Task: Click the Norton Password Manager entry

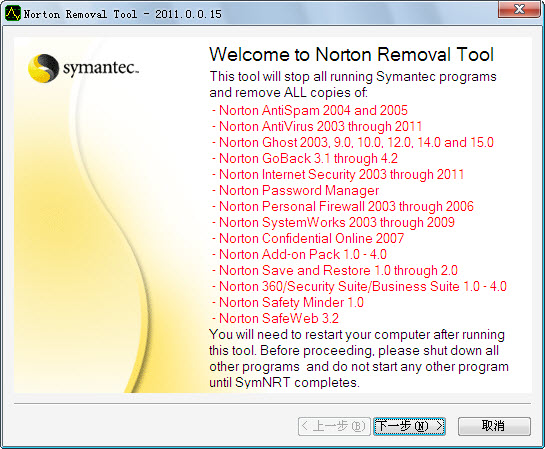Action: point(295,190)
